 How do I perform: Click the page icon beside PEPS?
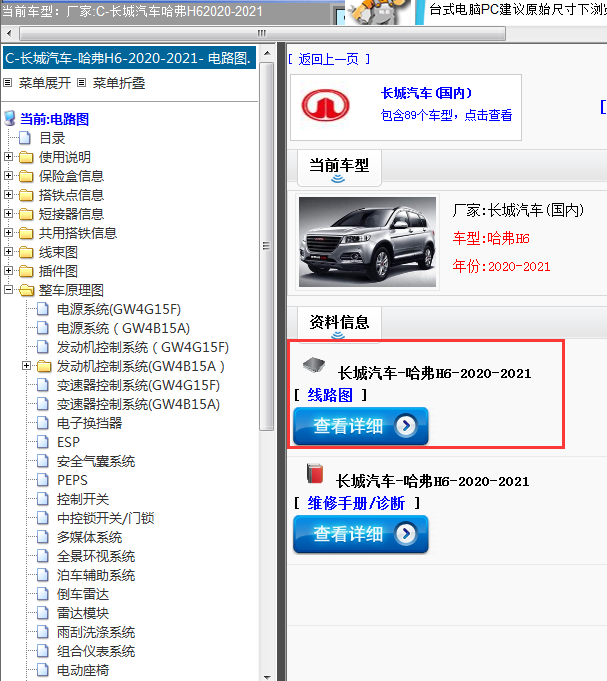click(43, 480)
